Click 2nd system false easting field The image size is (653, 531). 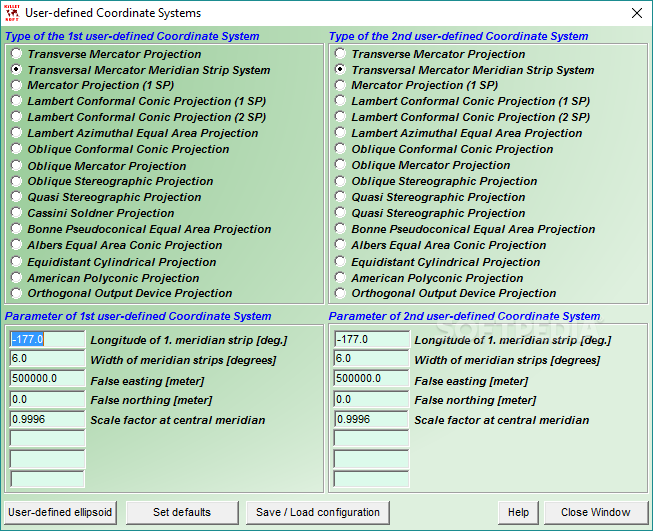[x=371, y=379]
